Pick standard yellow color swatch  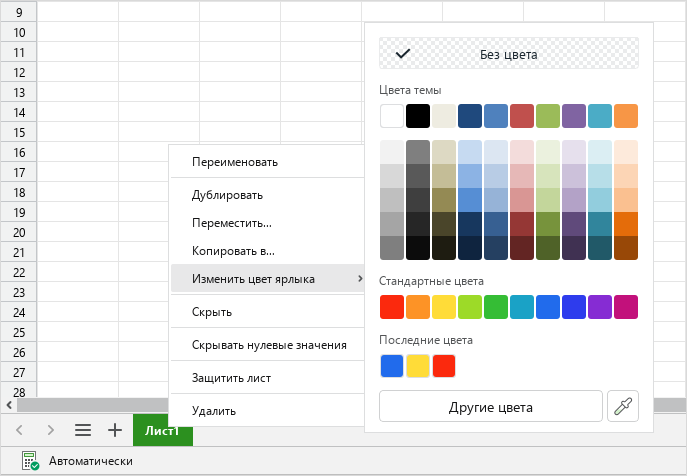click(444, 307)
